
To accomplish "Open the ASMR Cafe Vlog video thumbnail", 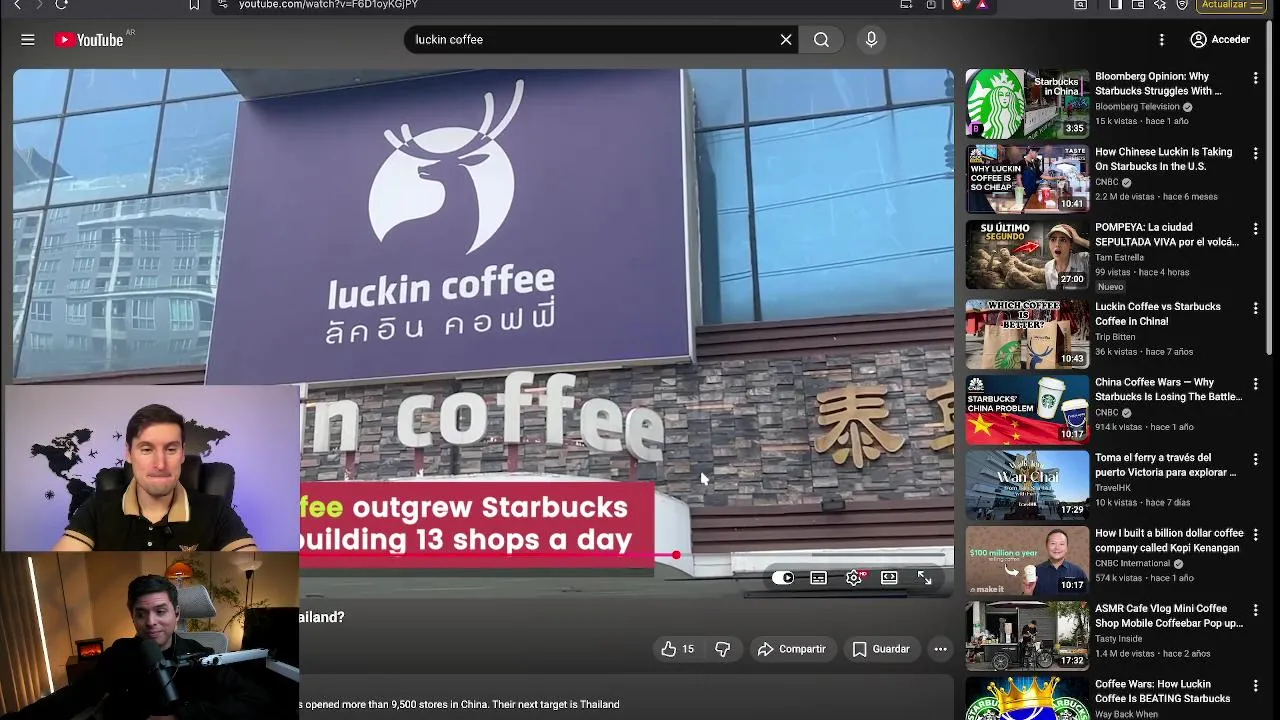I will pyautogui.click(x=1027, y=636).
